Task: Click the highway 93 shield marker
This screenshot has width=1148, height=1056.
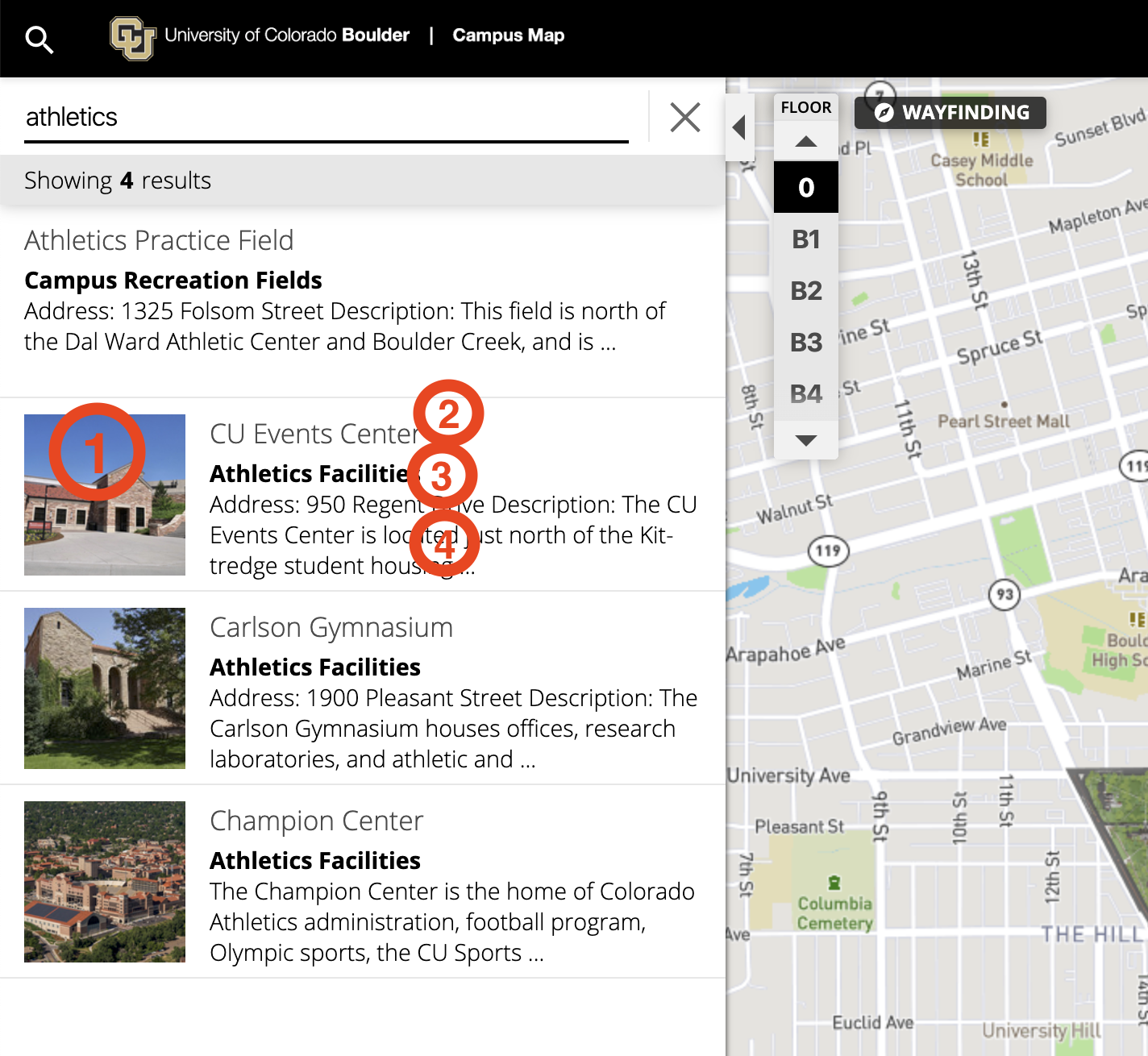Action: click(x=1004, y=595)
